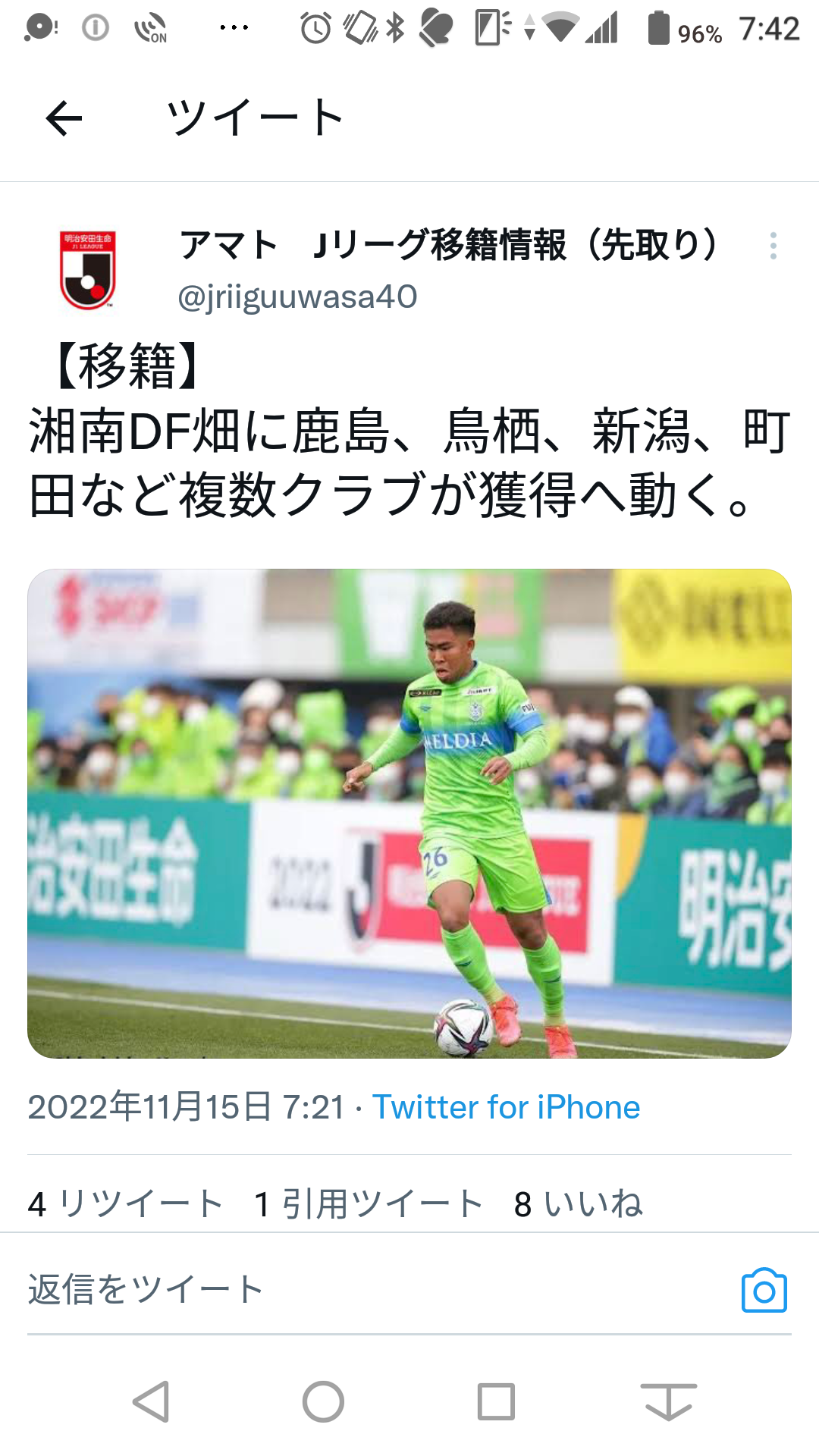View the 8 いいね list
Screen dimensions: 819x1456
(578, 1203)
